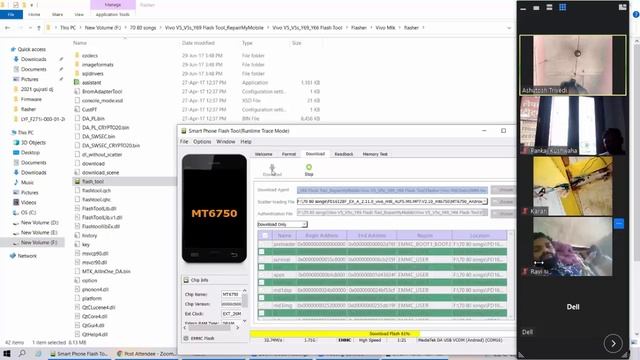
Task: Click blue more-options button on Ravi's video
Action: pos(619,224)
